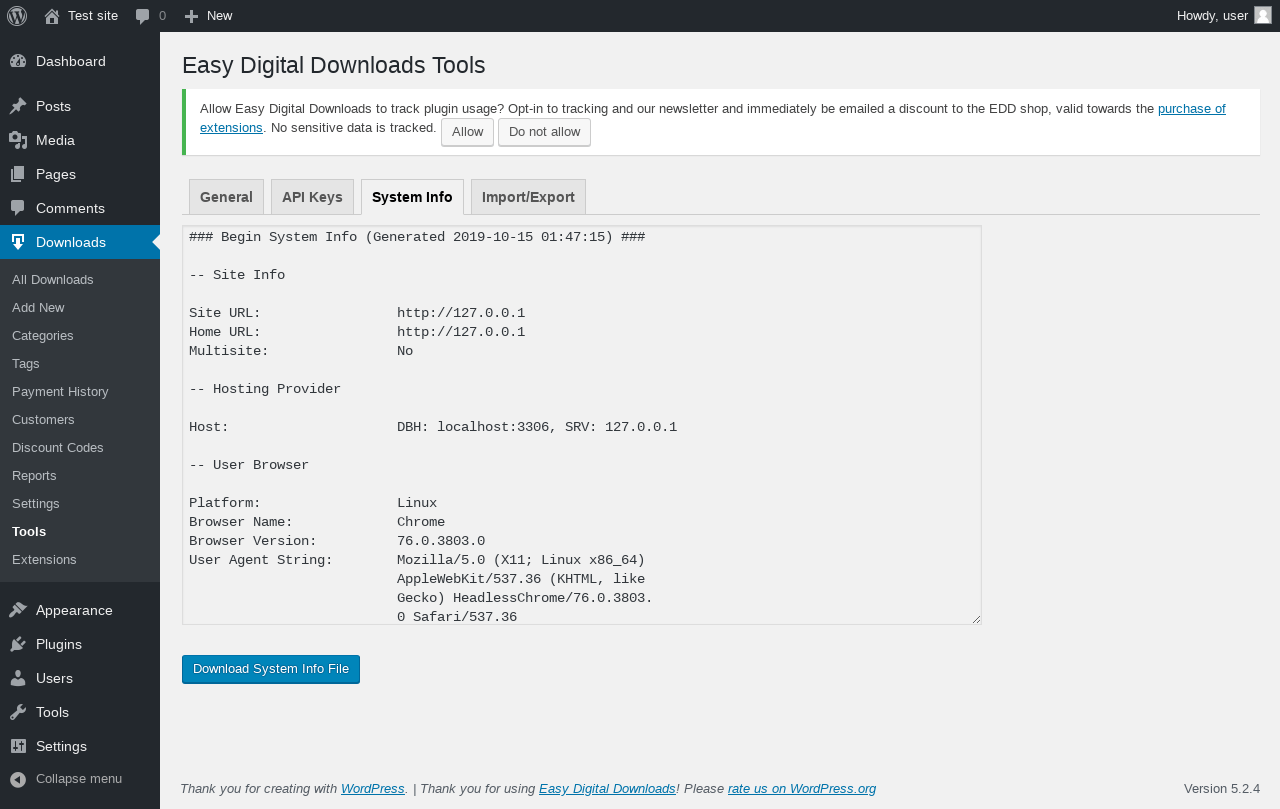
Task: Click the Pages icon in the sidebar
Action: pyautogui.click(x=18, y=174)
